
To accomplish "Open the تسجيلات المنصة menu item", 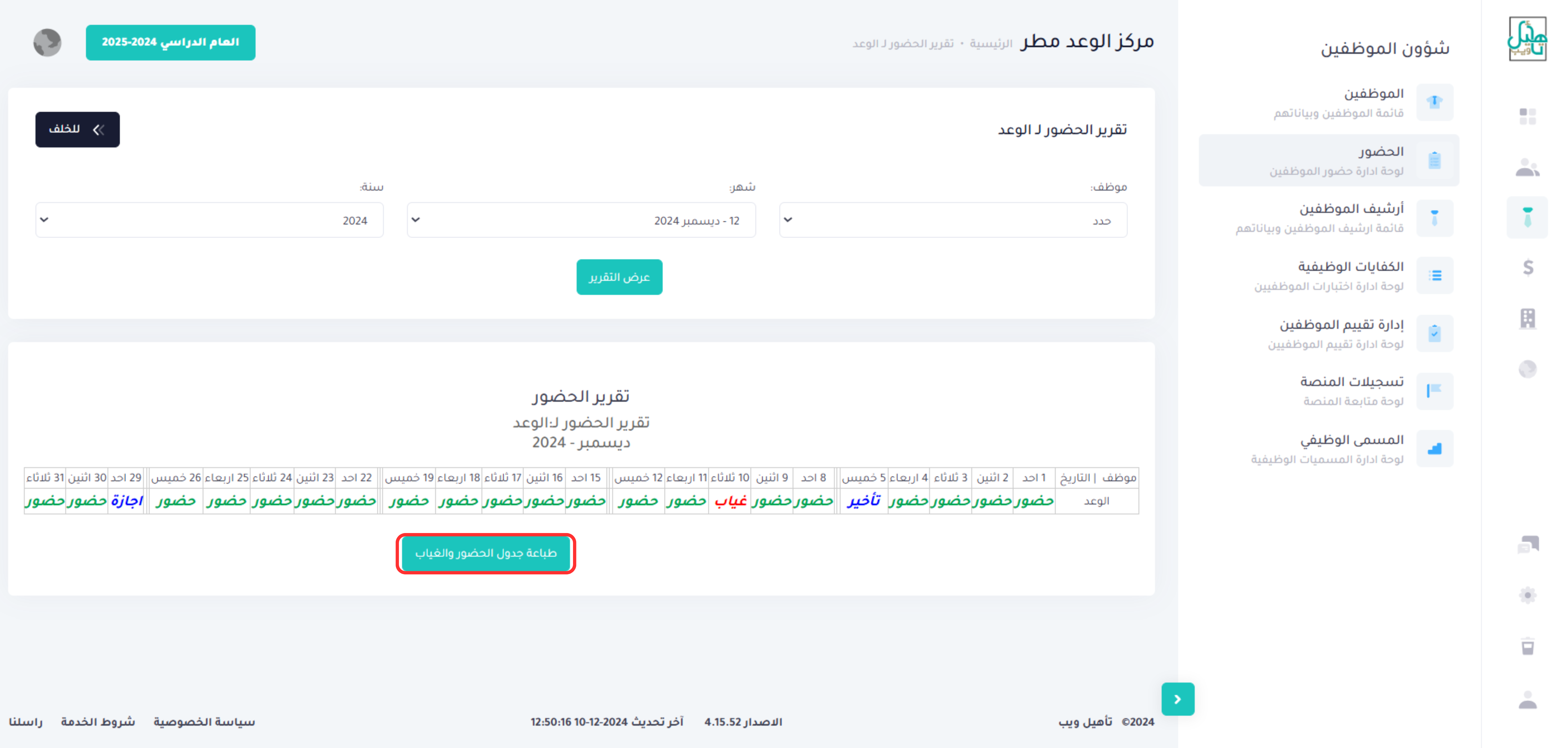I will (x=1329, y=391).
